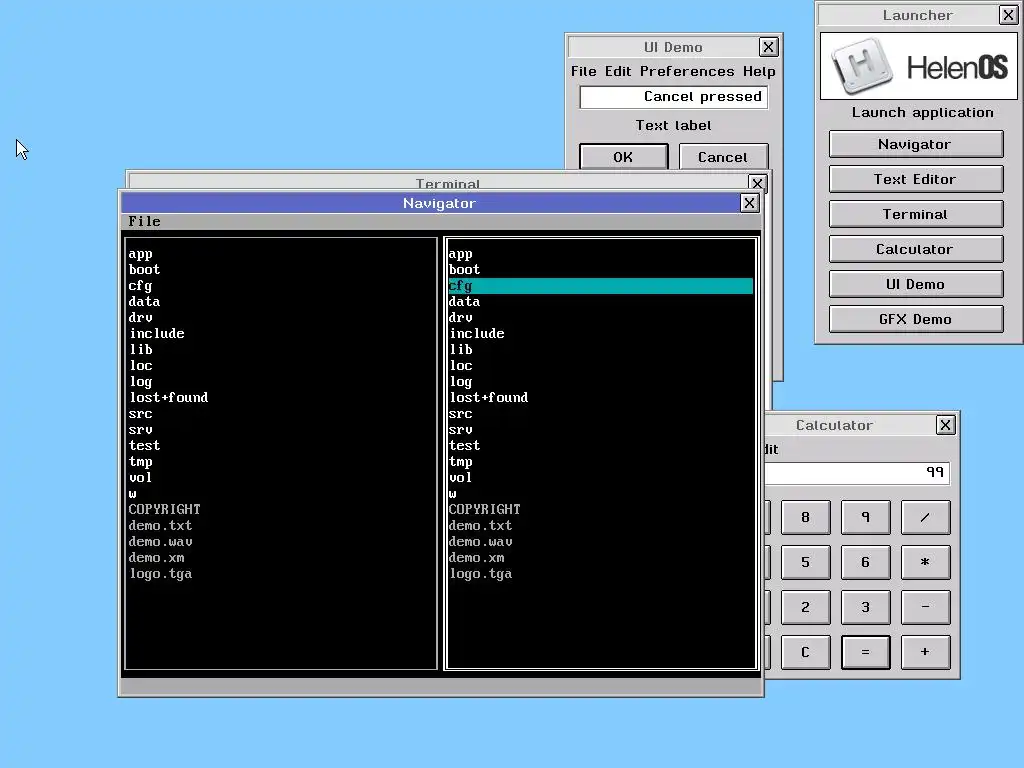Select 'logo.tga' in right Navigator panel
The width and height of the screenshot is (1024, 768).
(601, 574)
